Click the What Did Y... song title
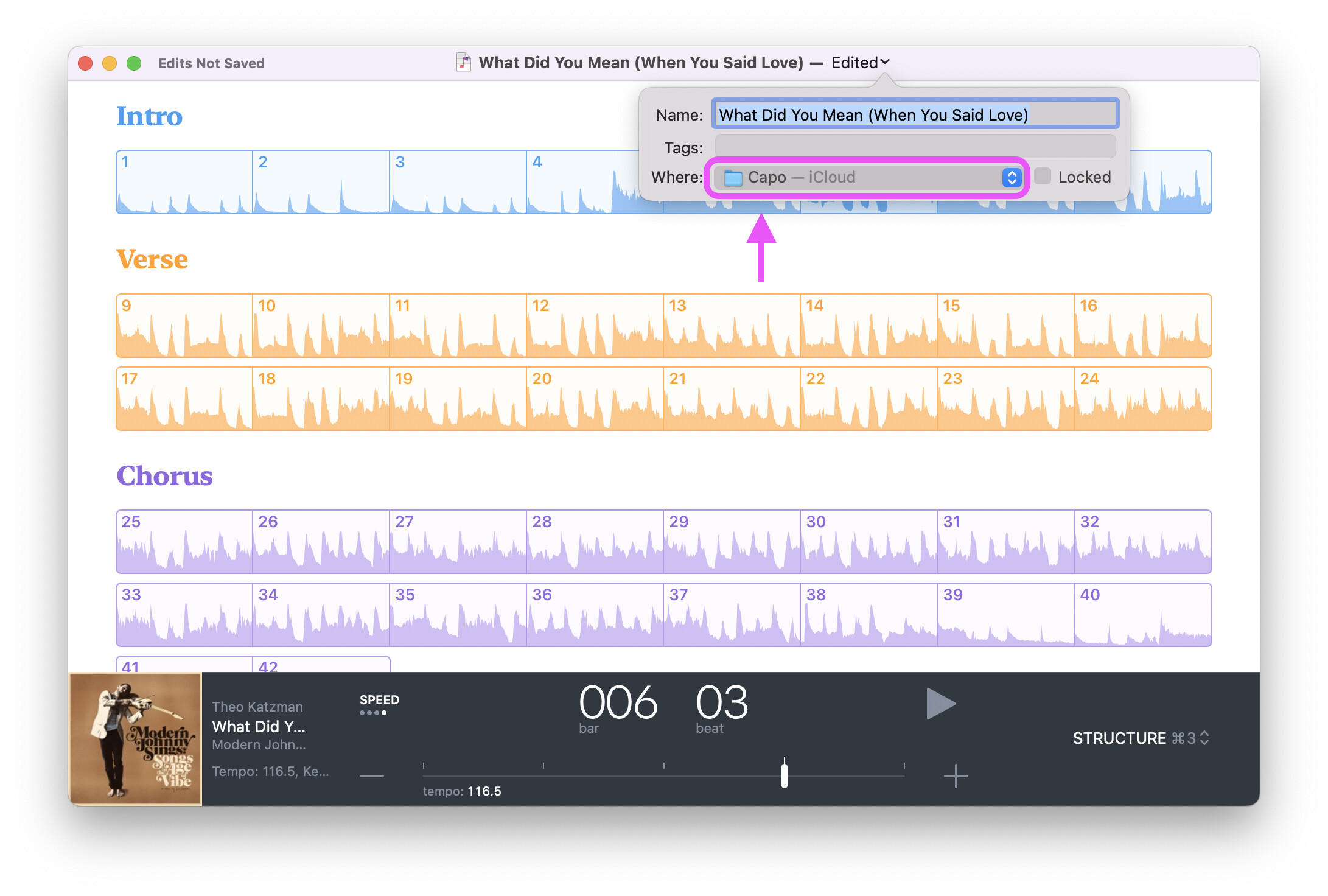The image size is (1328, 896). pos(259,726)
